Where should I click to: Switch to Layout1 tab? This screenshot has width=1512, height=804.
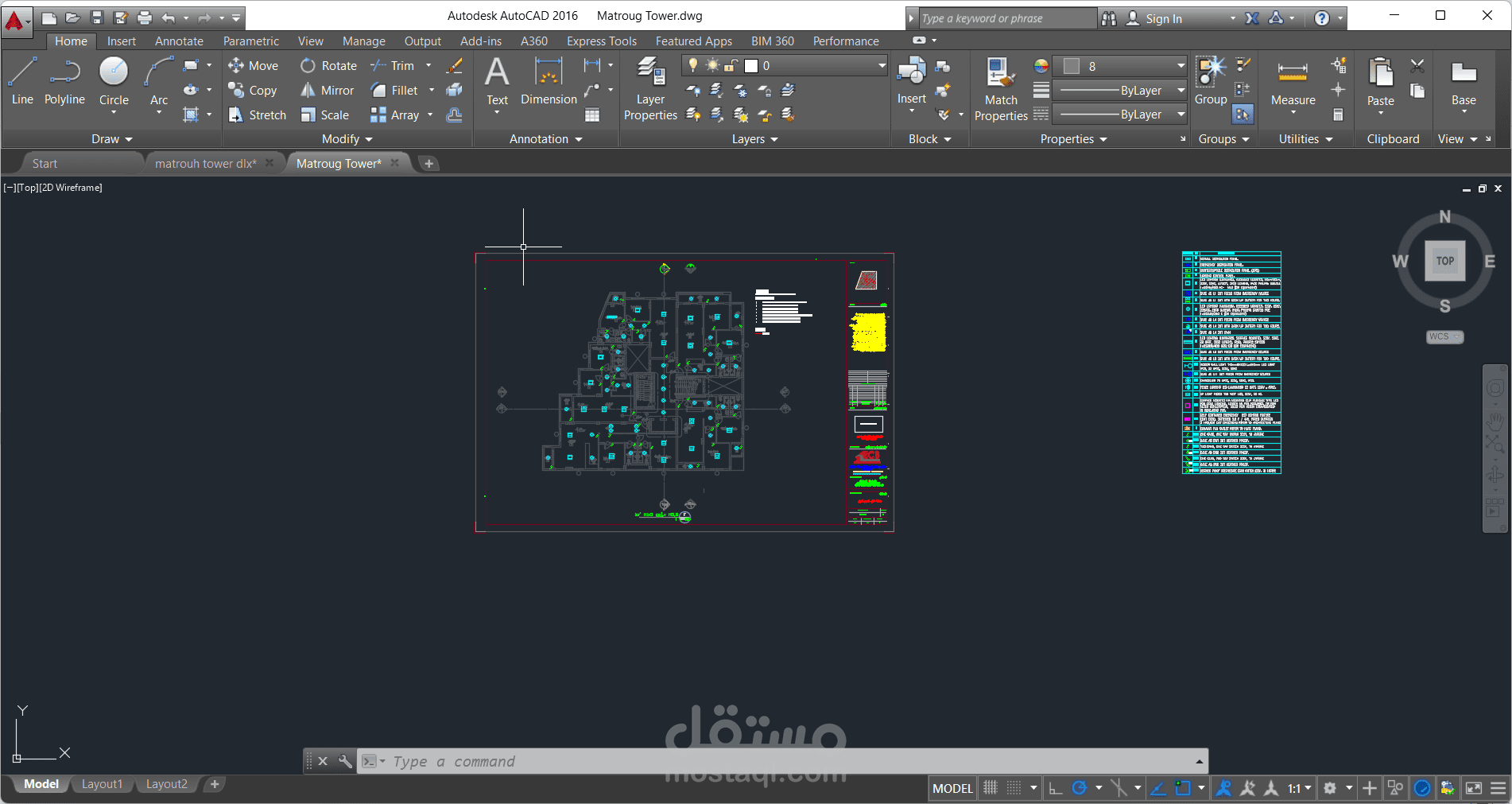[103, 784]
